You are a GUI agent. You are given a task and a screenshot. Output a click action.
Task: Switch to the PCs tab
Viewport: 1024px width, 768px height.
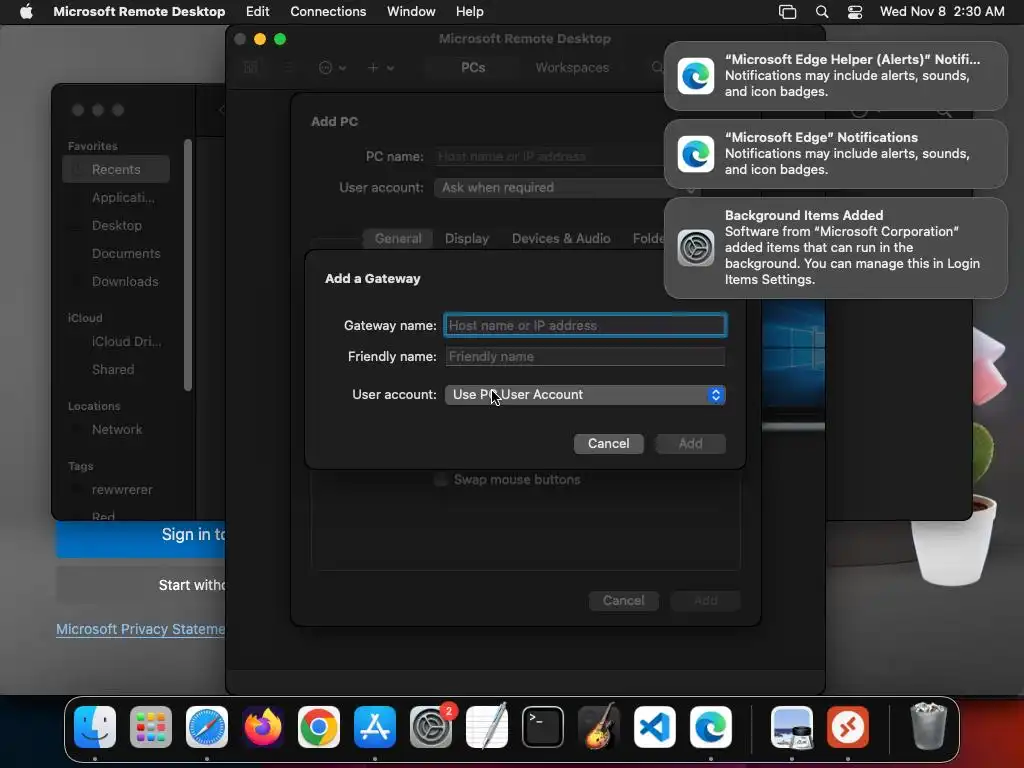click(x=473, y=67)
